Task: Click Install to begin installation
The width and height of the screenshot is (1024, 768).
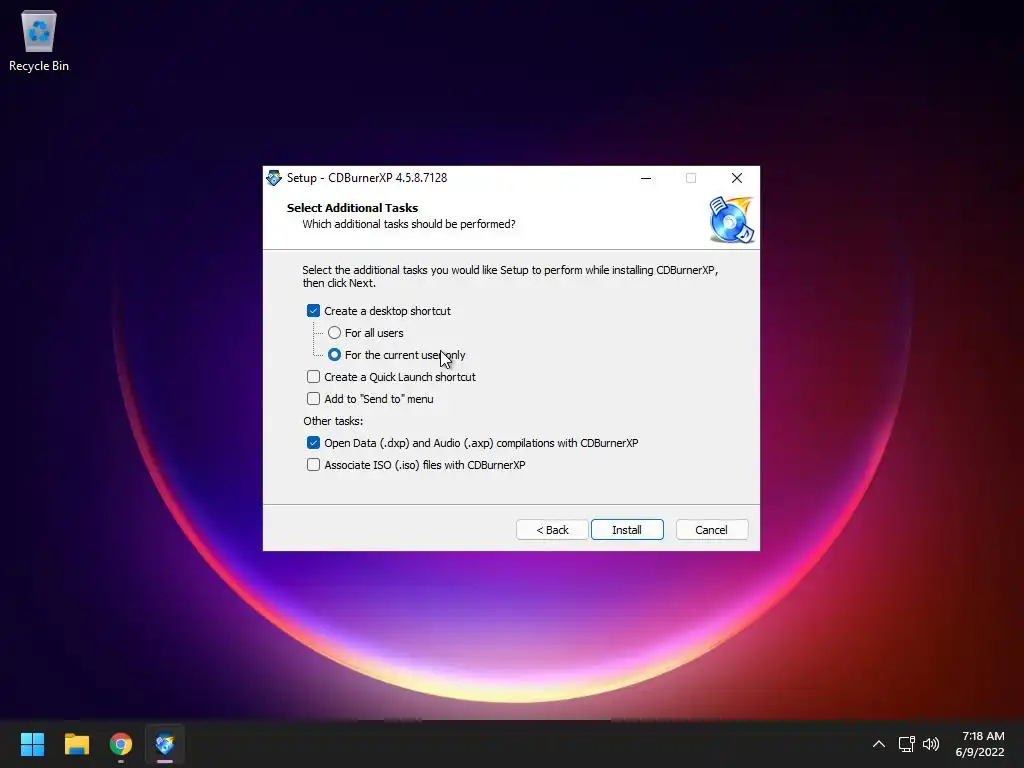Action: click(x=627, y=530)
